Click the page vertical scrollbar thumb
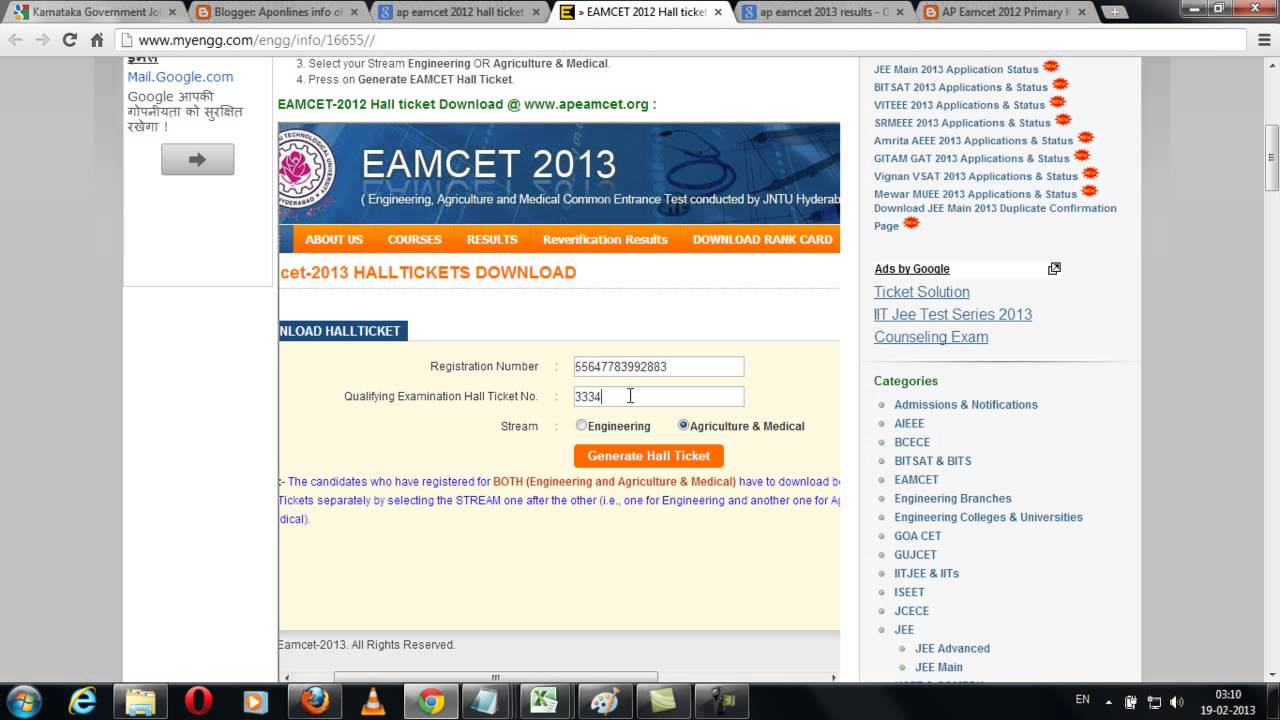 click(1271, 158)
